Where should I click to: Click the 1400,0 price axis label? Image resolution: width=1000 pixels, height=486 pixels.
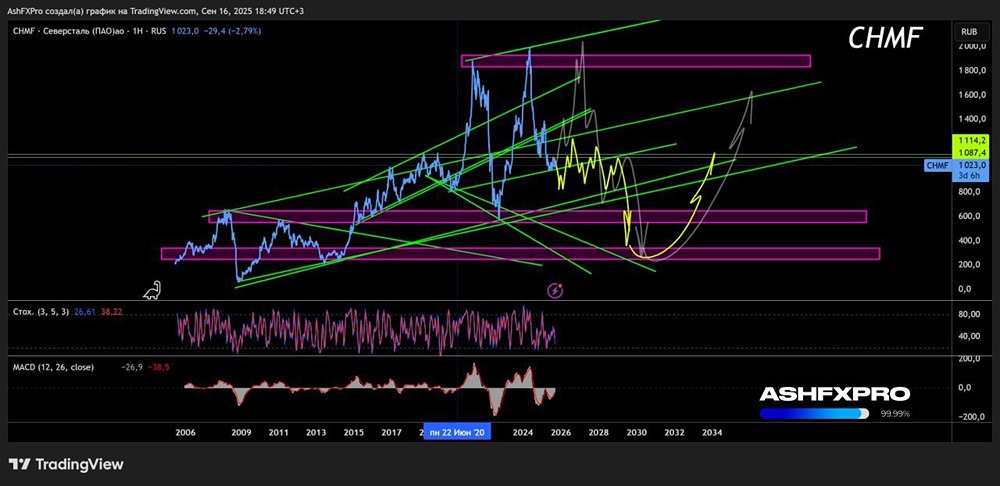(x=972, y=119)
